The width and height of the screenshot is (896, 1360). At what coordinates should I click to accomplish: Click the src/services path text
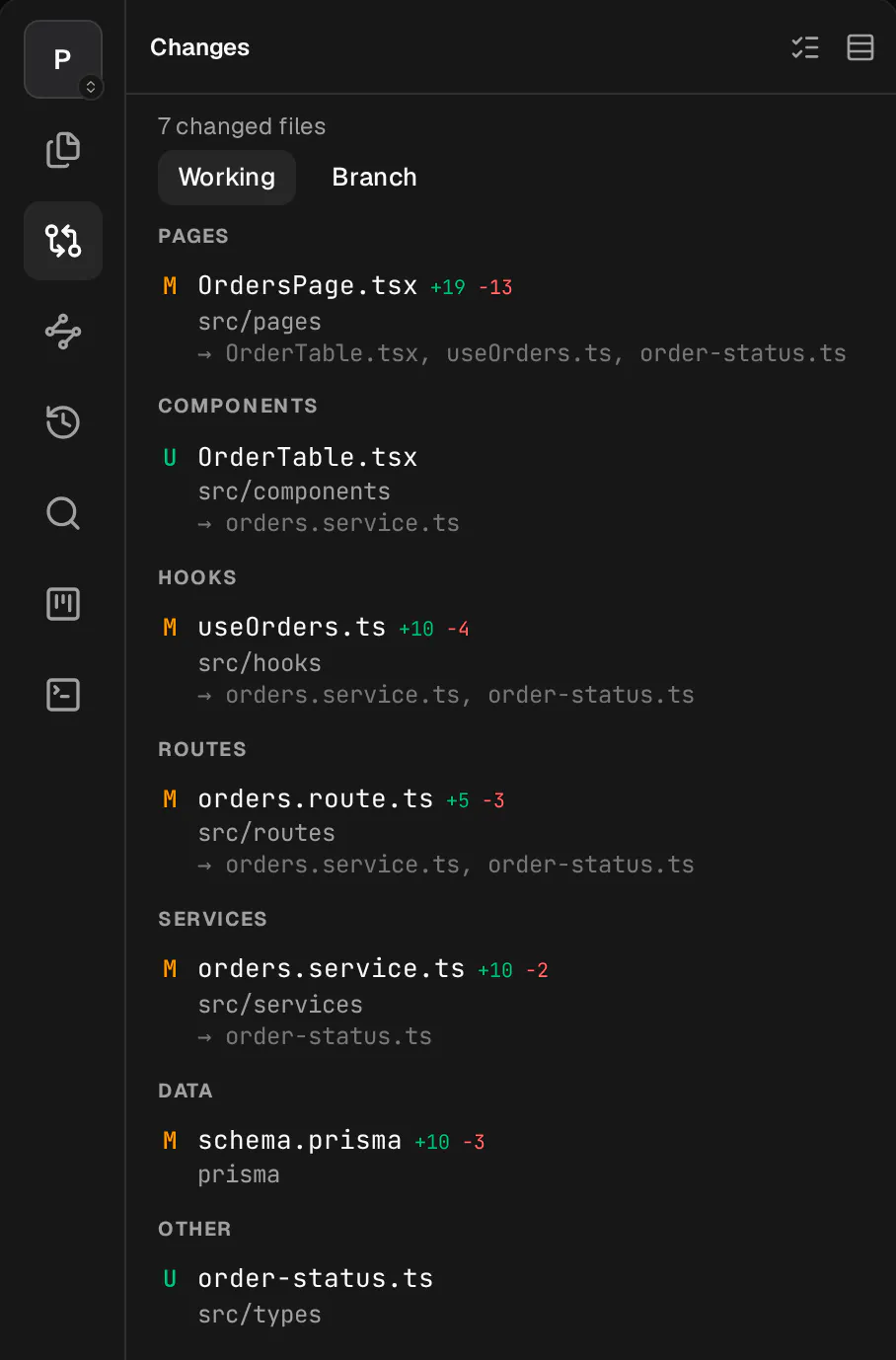coord(280,1005)
